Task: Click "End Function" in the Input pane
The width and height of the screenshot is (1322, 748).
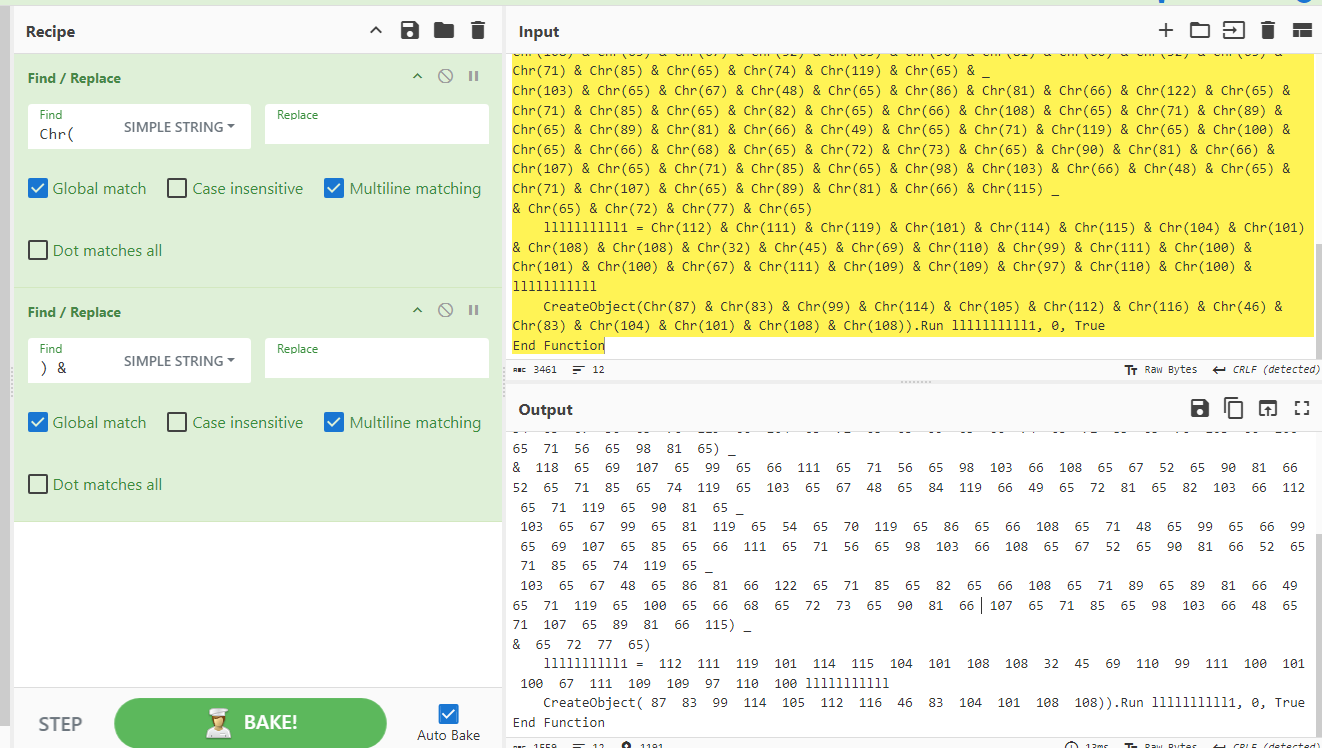Action: [559, 345]
